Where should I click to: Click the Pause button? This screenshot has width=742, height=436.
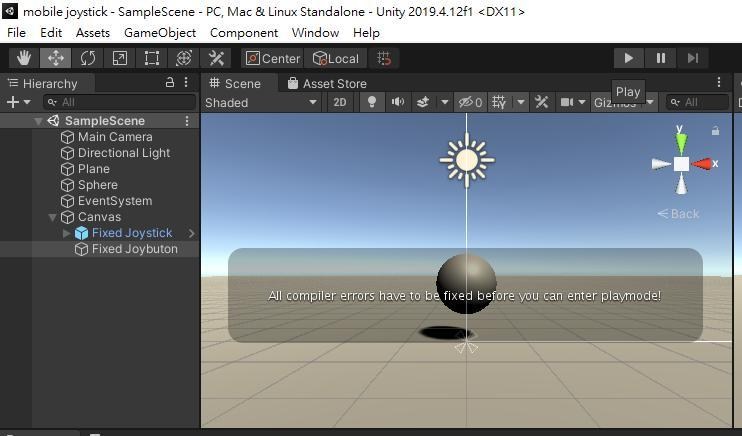(x=661, y=58)
